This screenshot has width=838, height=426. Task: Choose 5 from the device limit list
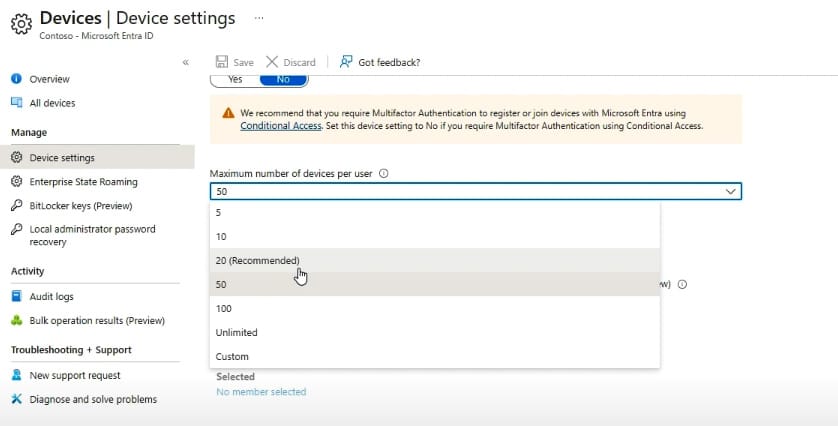435,212
